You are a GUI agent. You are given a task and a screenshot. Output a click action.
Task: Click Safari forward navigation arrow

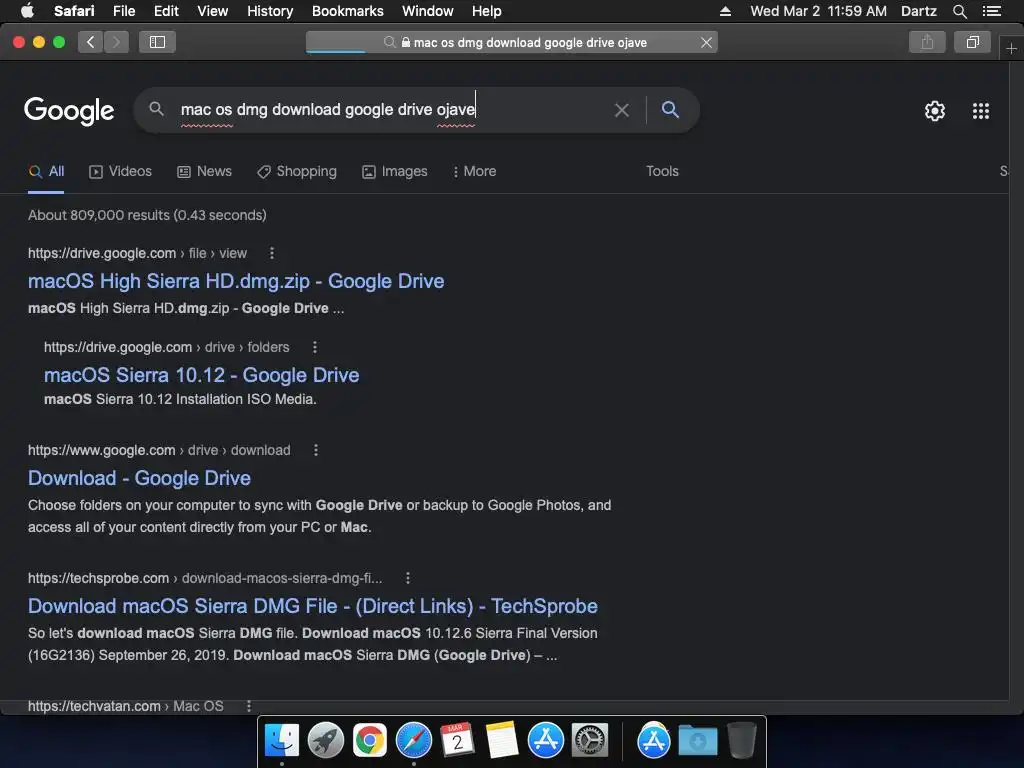pyautogui.click(x=116, y=42)
